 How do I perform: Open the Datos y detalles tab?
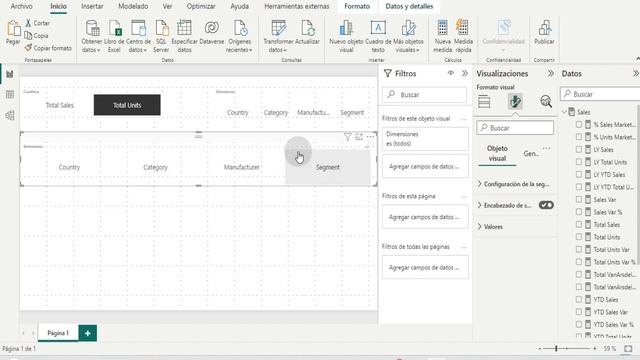pyautogui.click(x=409, y=6)
